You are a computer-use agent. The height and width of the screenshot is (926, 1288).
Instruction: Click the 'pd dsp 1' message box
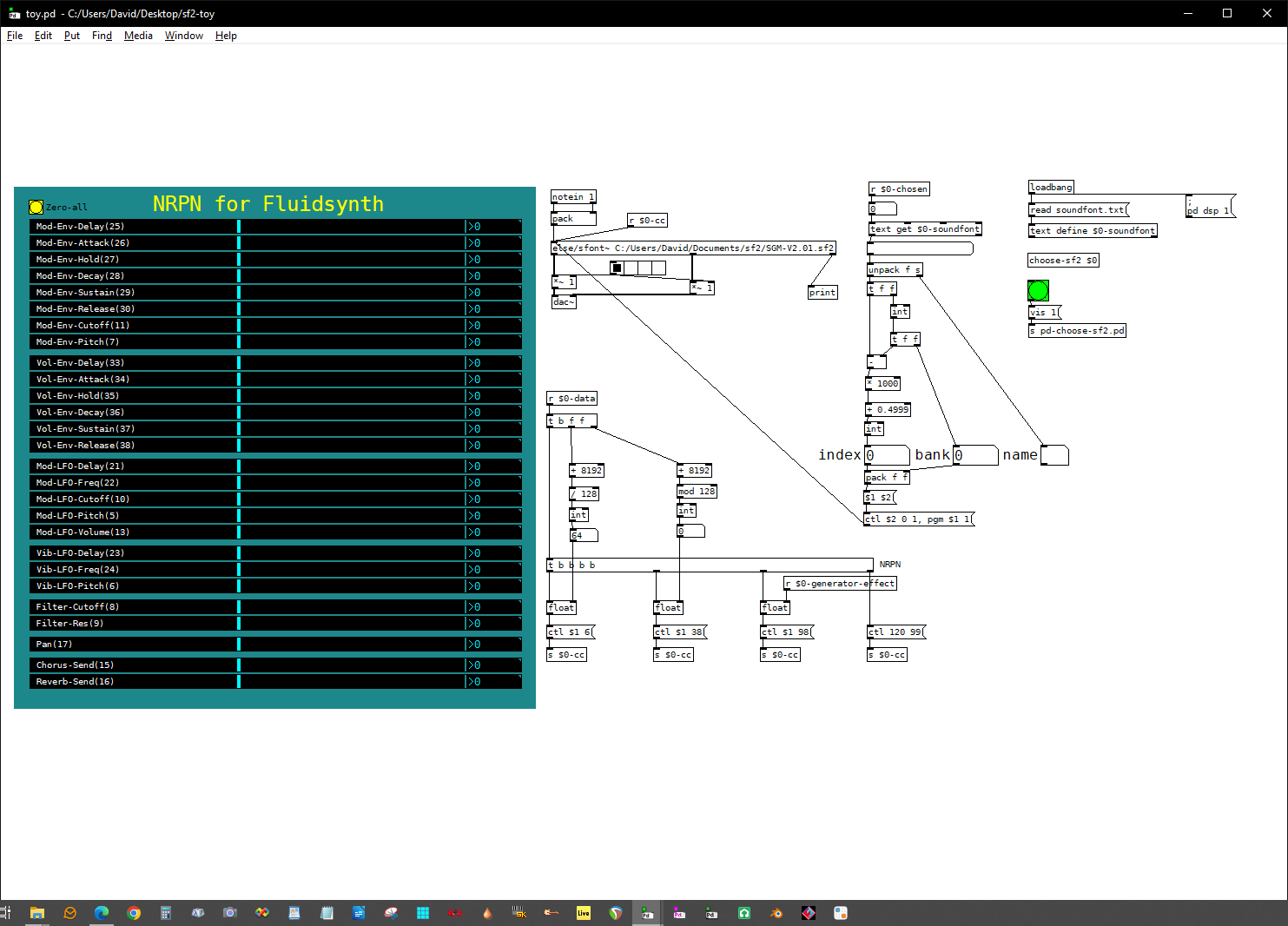[1210, 206]
